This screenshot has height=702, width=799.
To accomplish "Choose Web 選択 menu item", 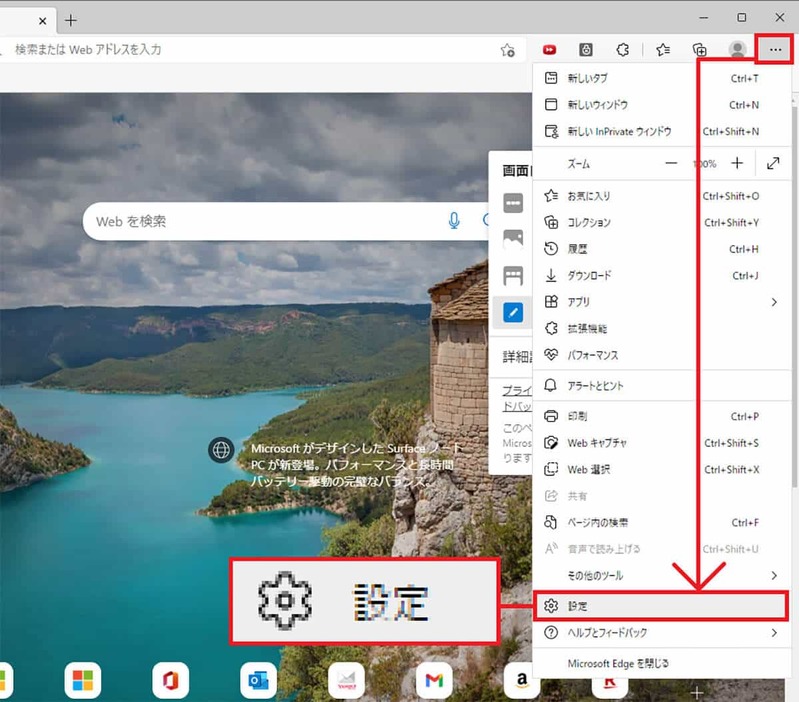I will pos(661,469).
